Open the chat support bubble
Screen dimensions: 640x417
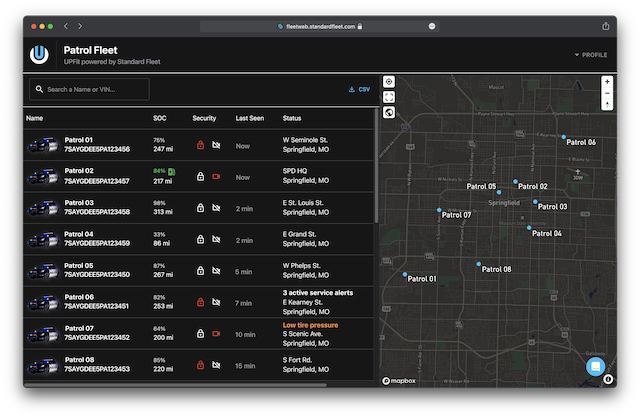click(595, 366)
